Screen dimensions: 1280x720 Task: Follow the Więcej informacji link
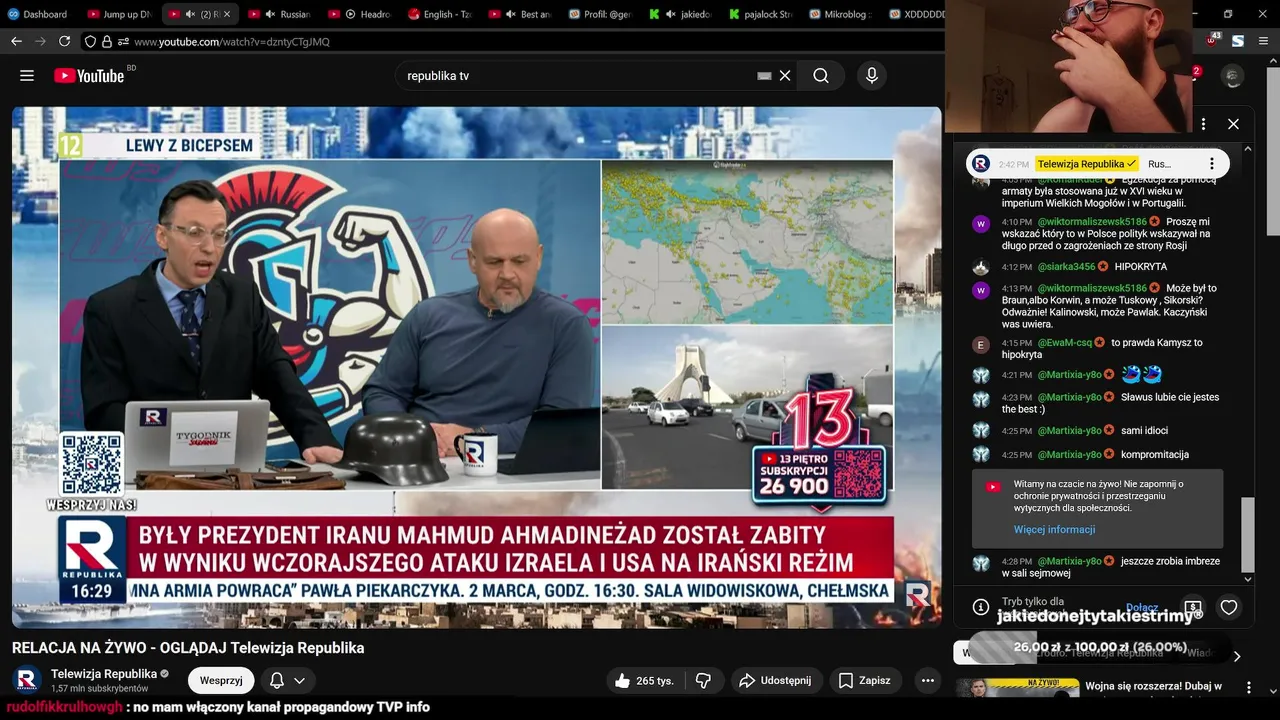1054,529
